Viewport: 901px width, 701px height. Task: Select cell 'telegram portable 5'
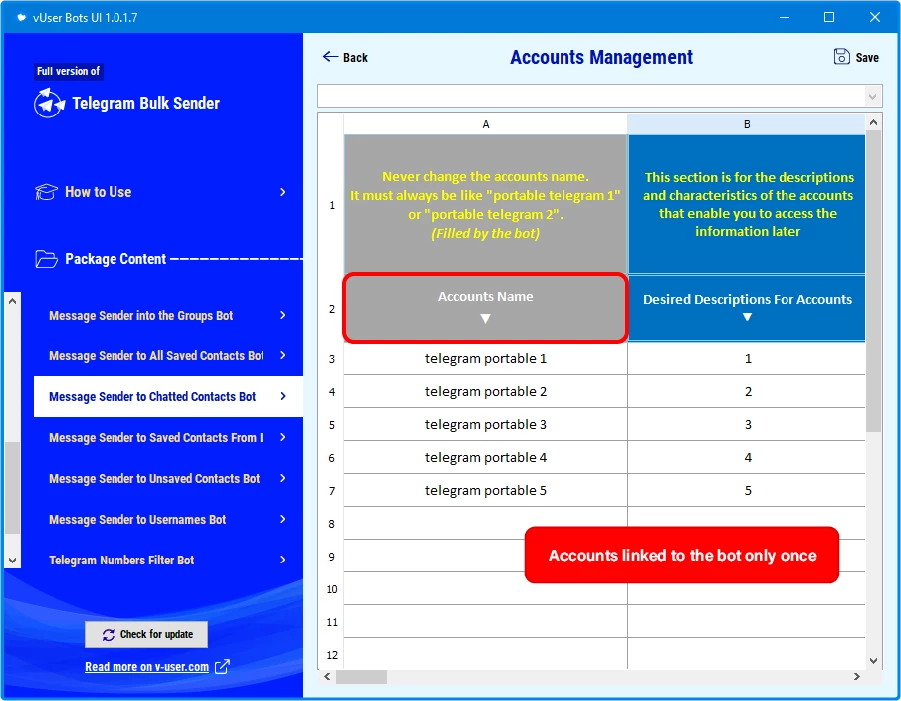(486, 491)
